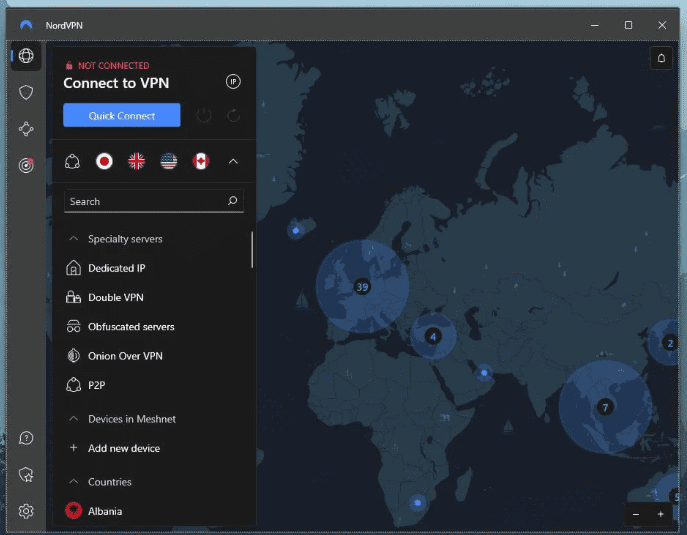Click the South Africa server dot

click(x=418, y=503)
